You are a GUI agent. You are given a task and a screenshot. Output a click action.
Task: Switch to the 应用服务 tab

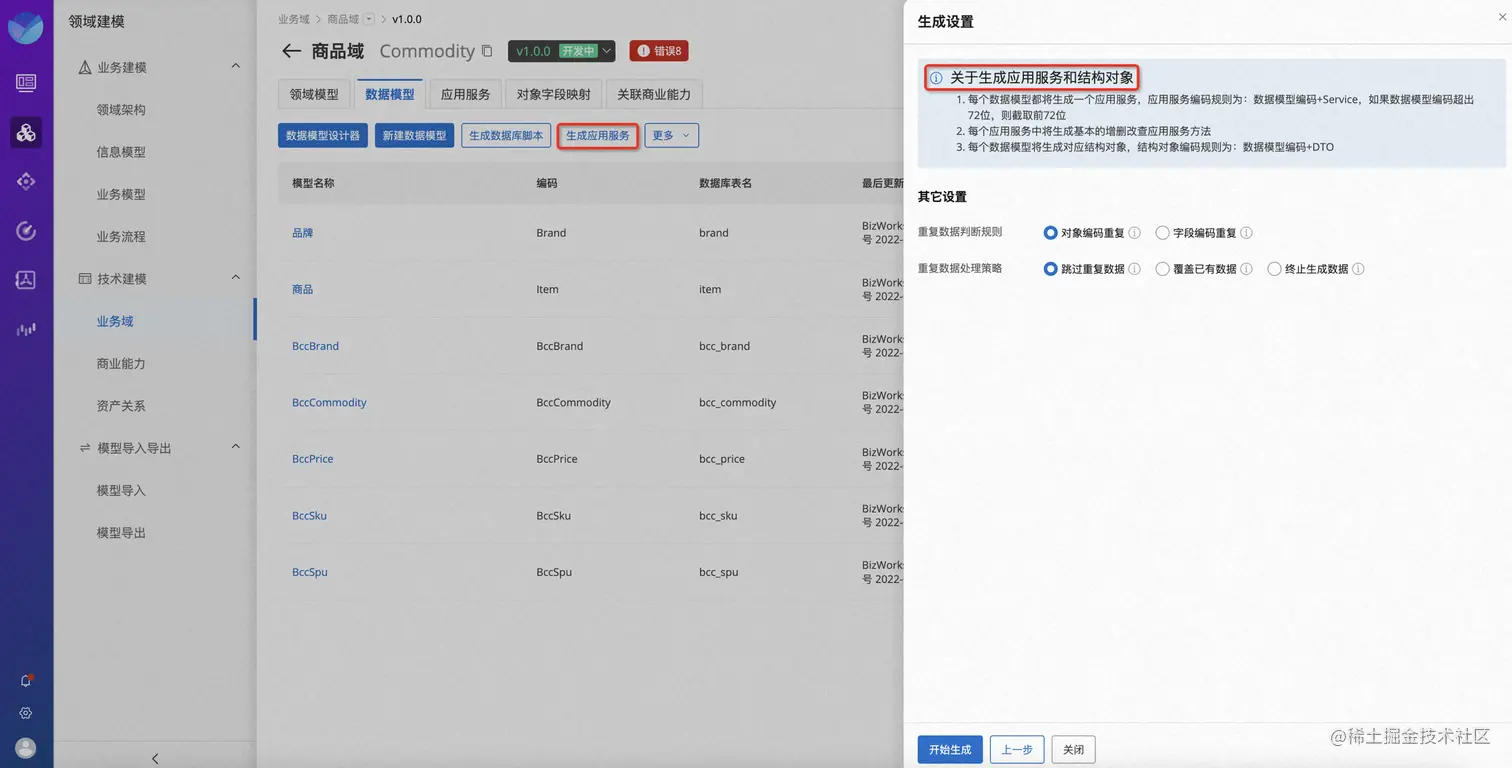pos(465,95)
